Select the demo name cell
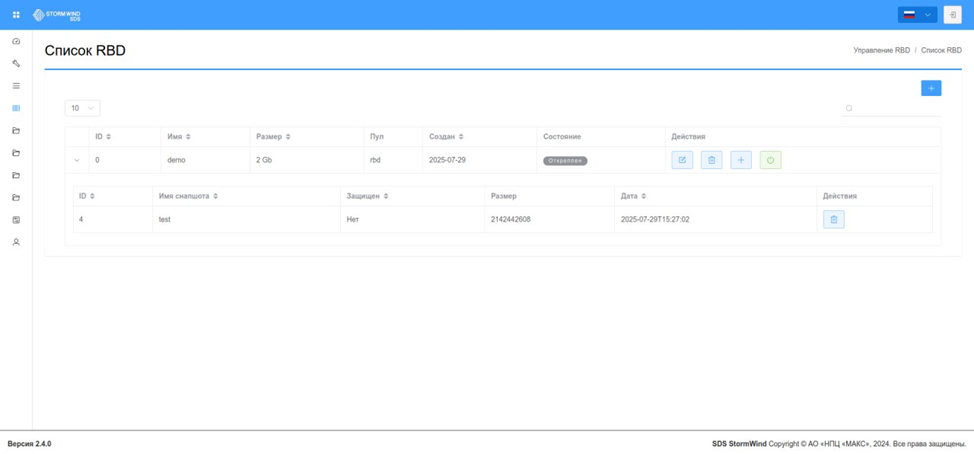The image size is (974, 454). (x=206, y=160)
